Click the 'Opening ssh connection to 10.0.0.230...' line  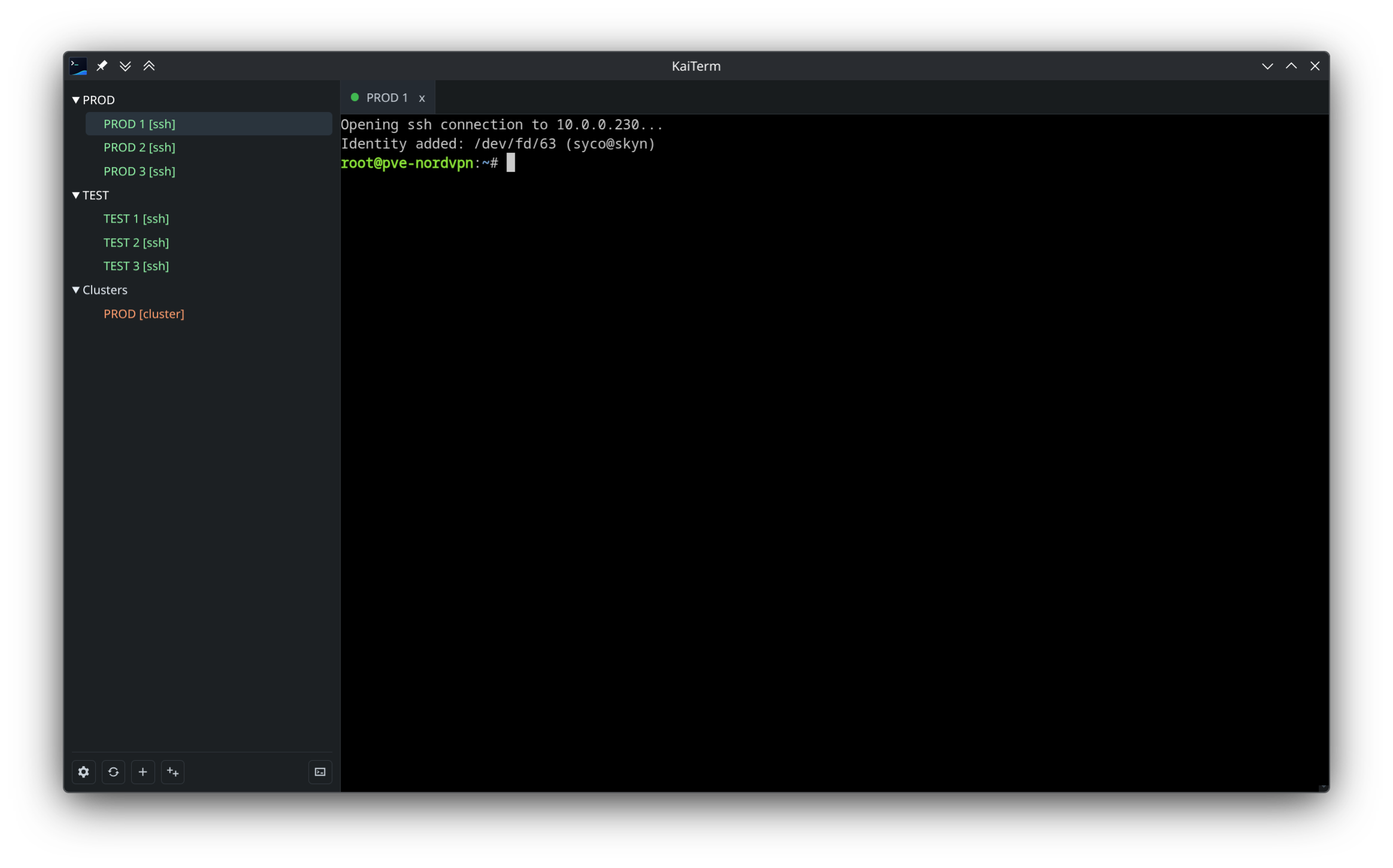click(502, 125)
